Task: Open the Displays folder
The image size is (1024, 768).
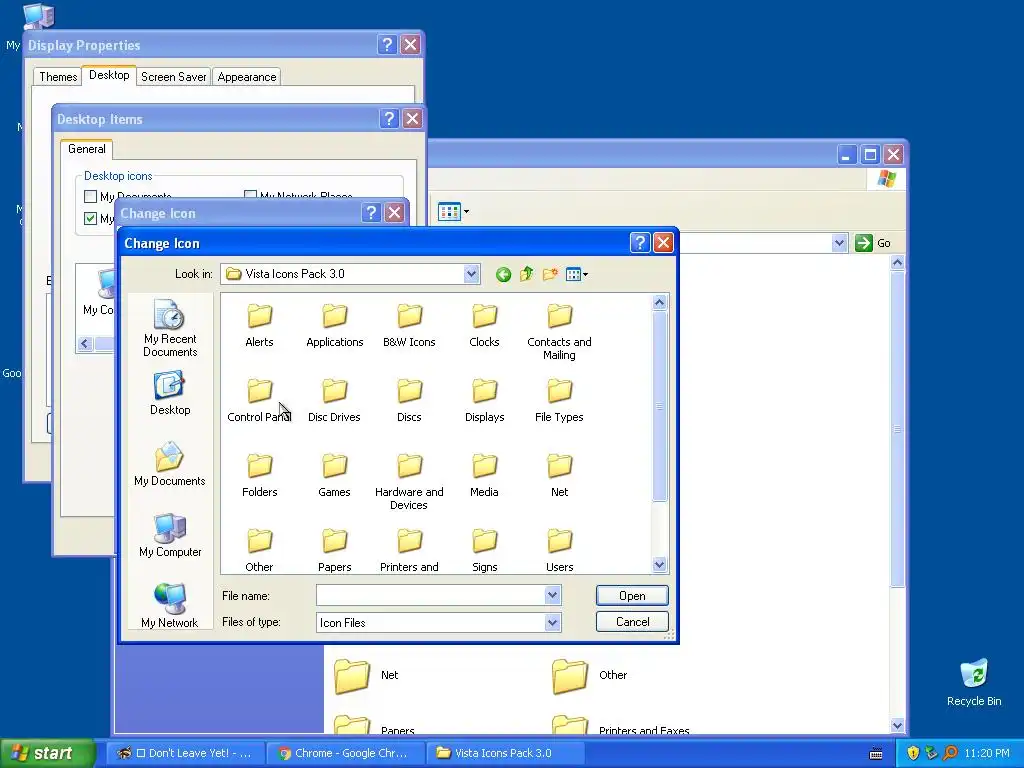Action: tap(484, 401)
